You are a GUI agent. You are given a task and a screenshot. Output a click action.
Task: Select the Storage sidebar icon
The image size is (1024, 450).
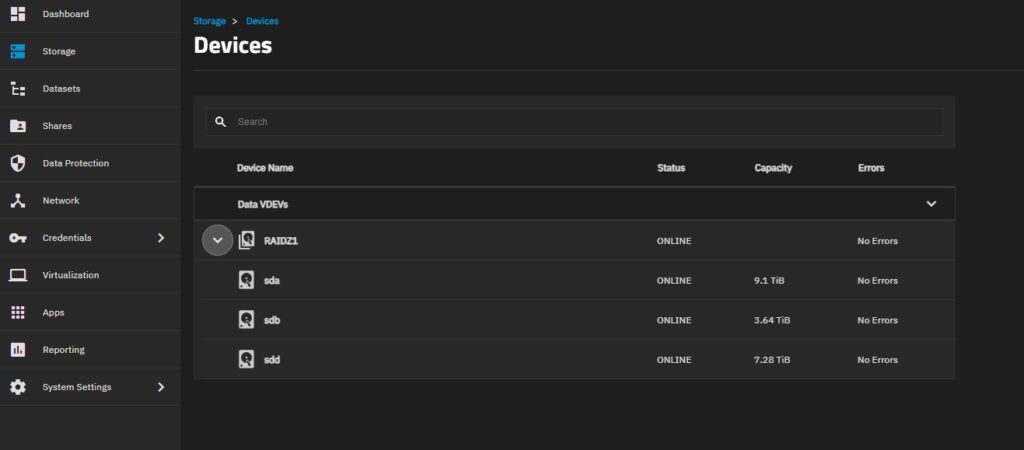click(18, 51)
